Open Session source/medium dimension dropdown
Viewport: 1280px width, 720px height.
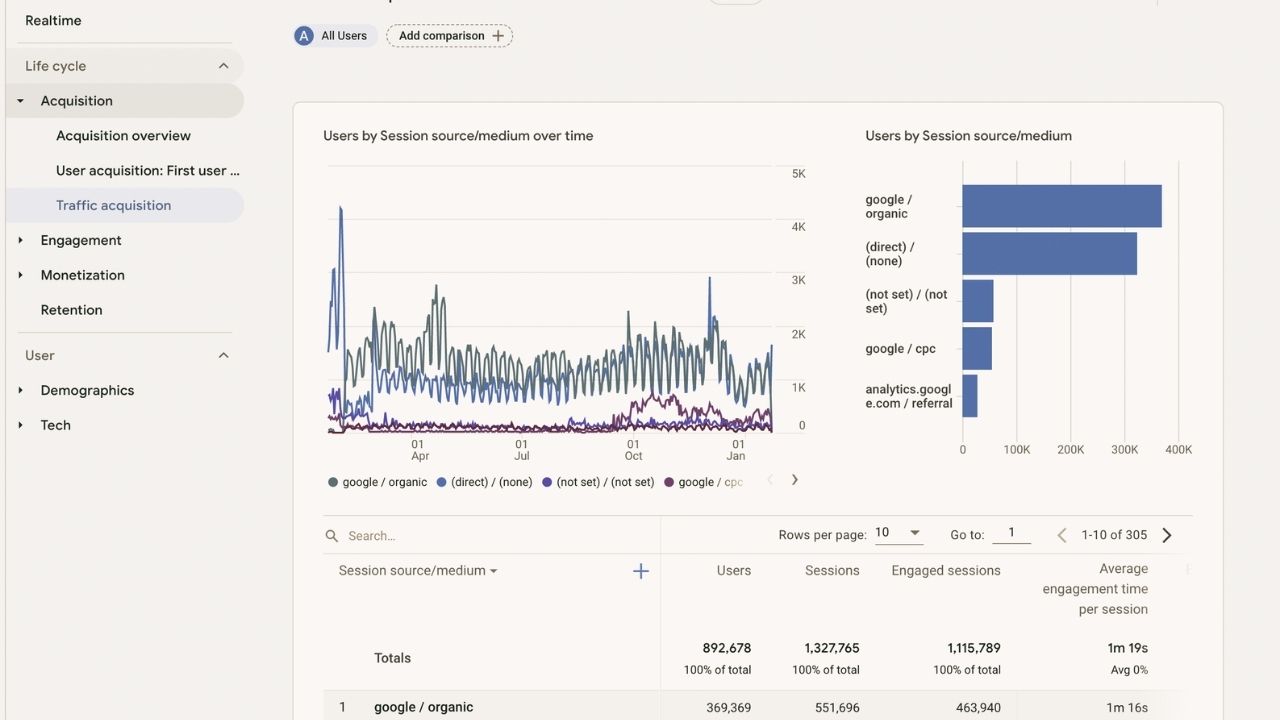(x=418, y=571)
